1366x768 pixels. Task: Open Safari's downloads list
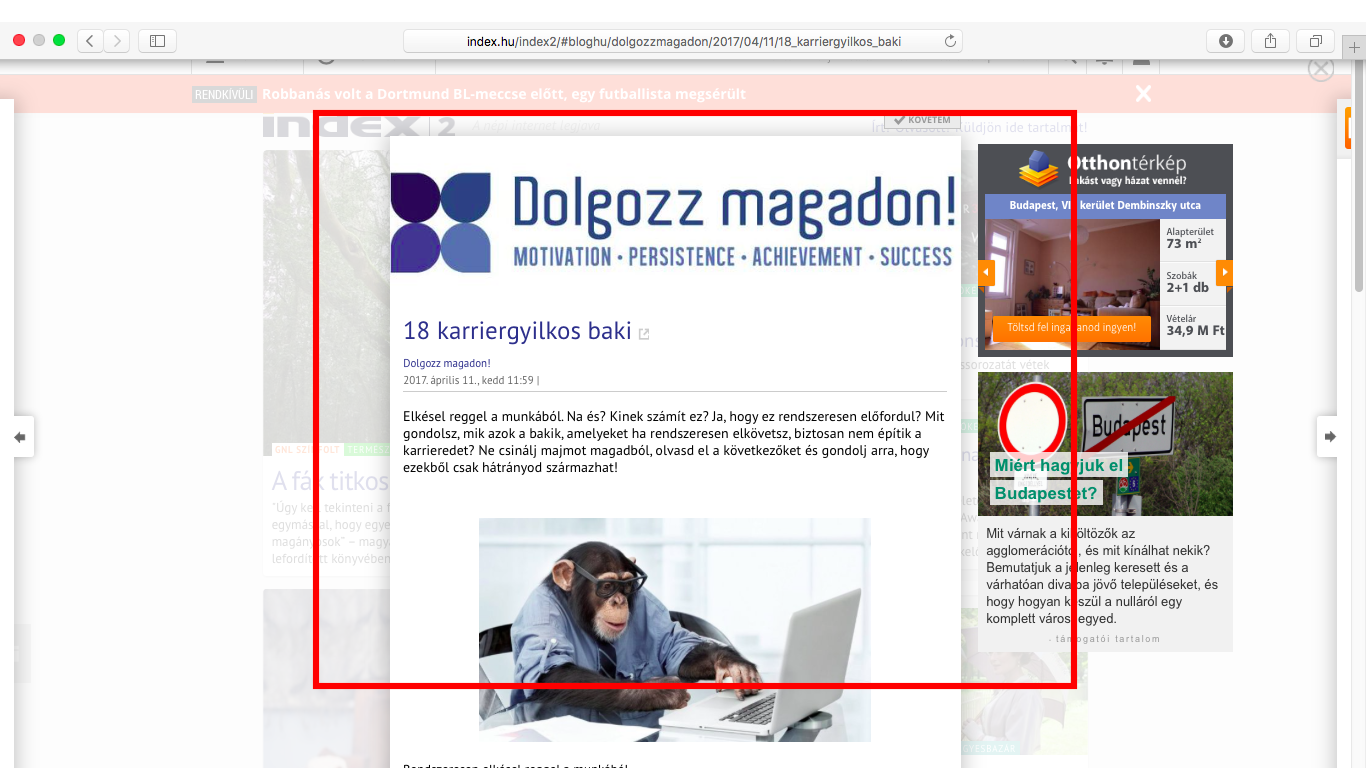pyautogui.click(x=1226, y=41)
